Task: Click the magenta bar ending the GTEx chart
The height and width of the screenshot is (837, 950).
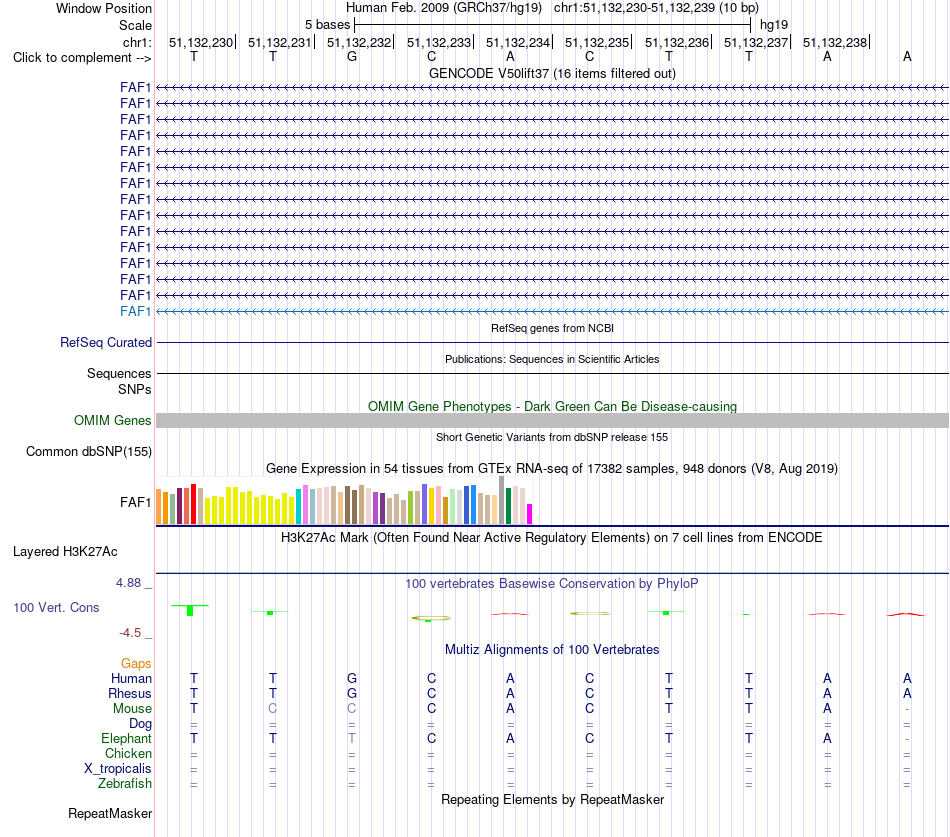Action: click(530, 514)
